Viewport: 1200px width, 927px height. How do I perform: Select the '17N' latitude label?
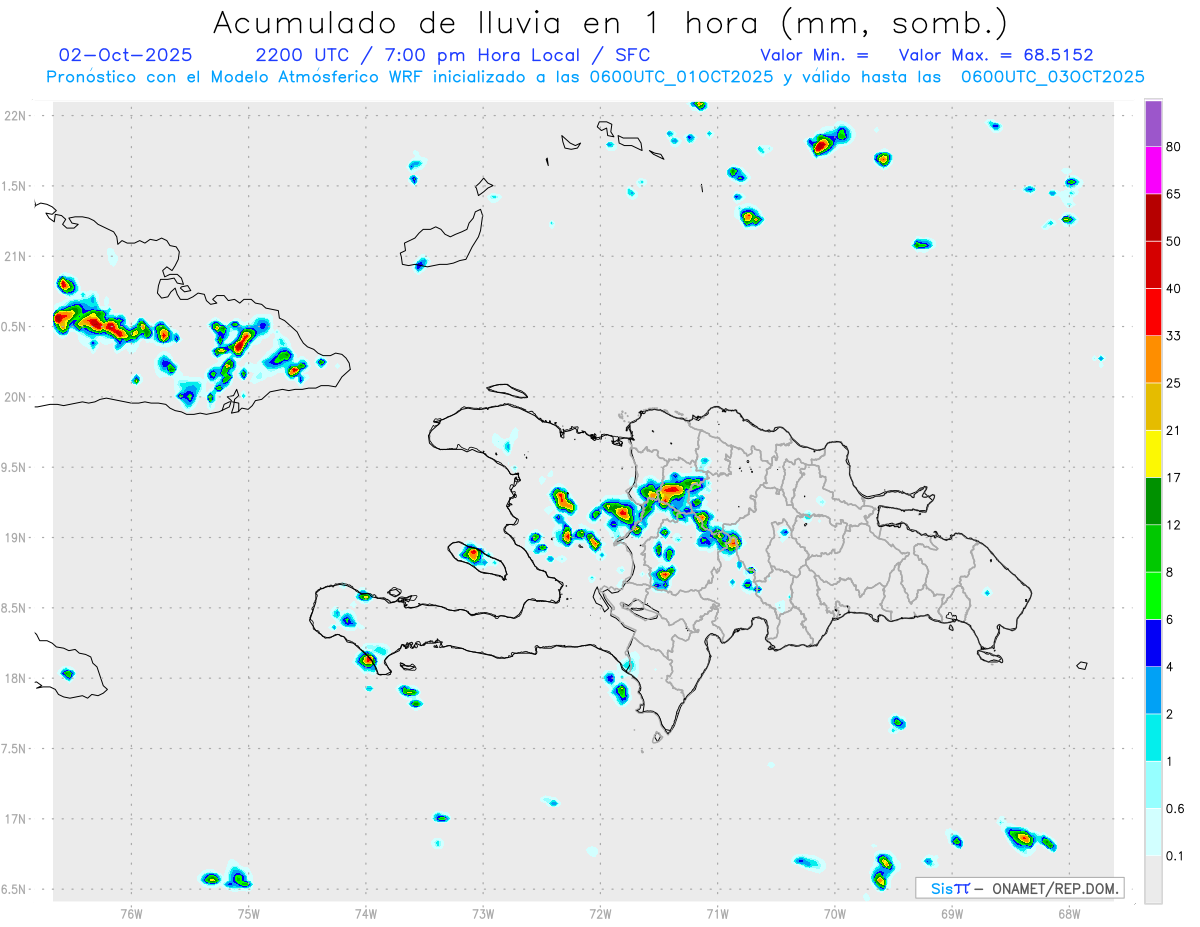(x=15, y=819)
